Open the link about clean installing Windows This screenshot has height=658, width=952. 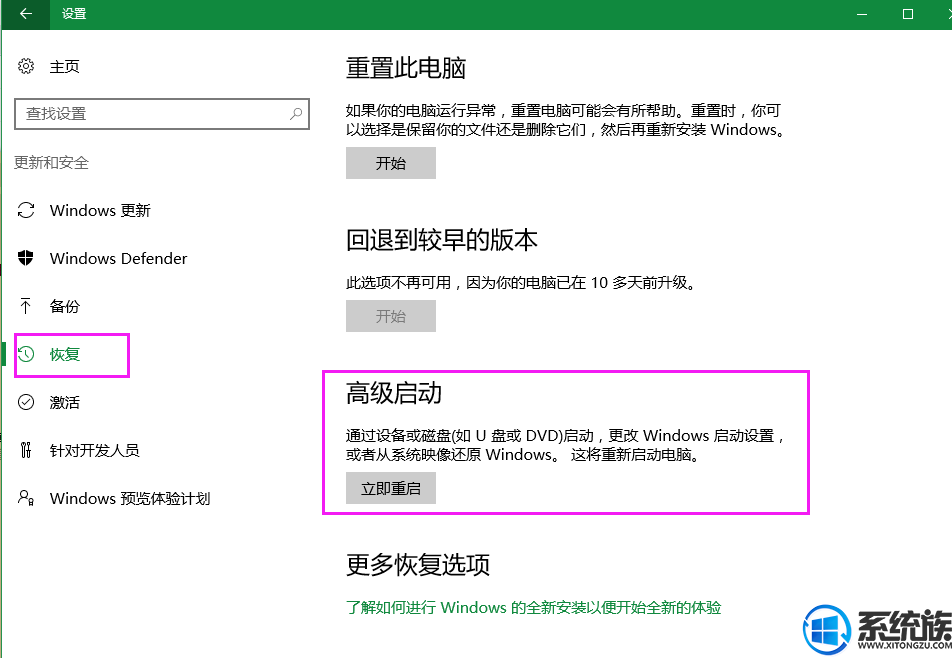[534, 608]
